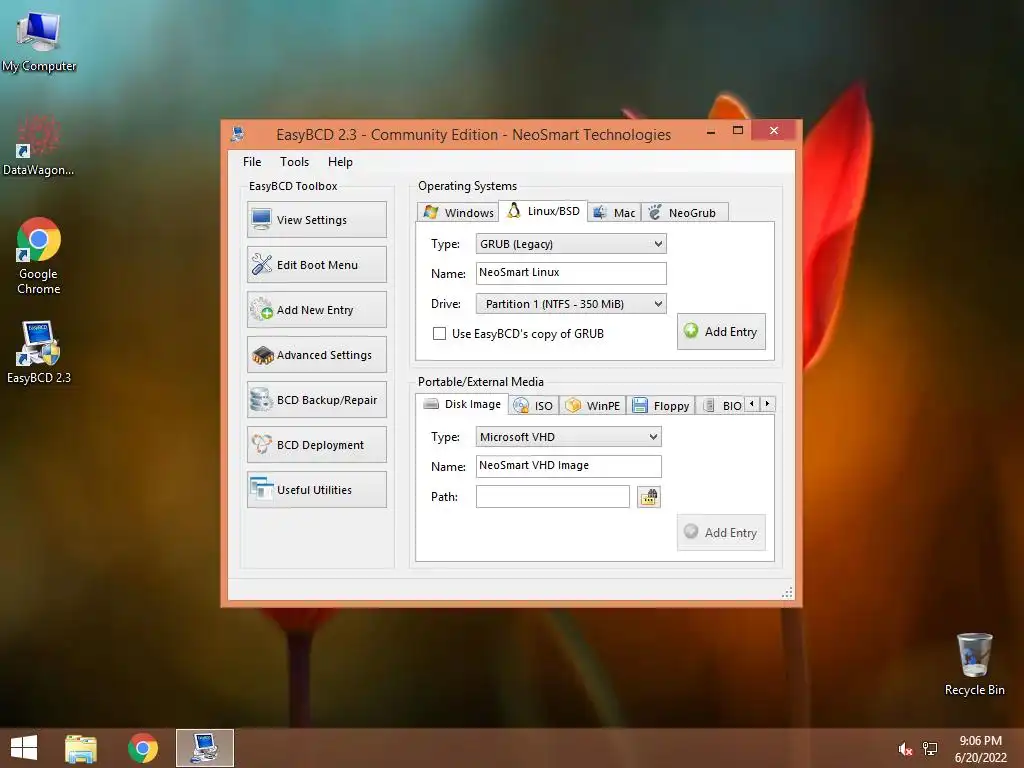Open BCD Backup/Repair

coord(317,400)
